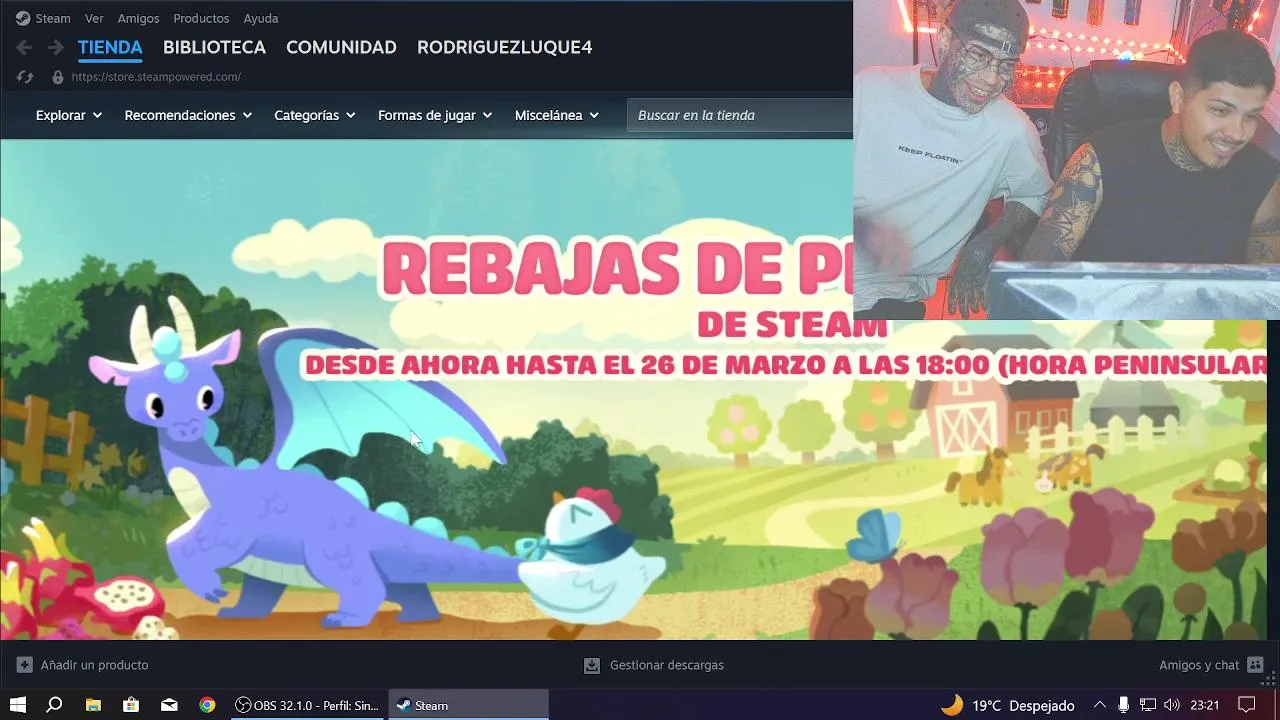1280x720 pixels.
Task: Reload the page with the refresh icon
Action: [25, 77]
